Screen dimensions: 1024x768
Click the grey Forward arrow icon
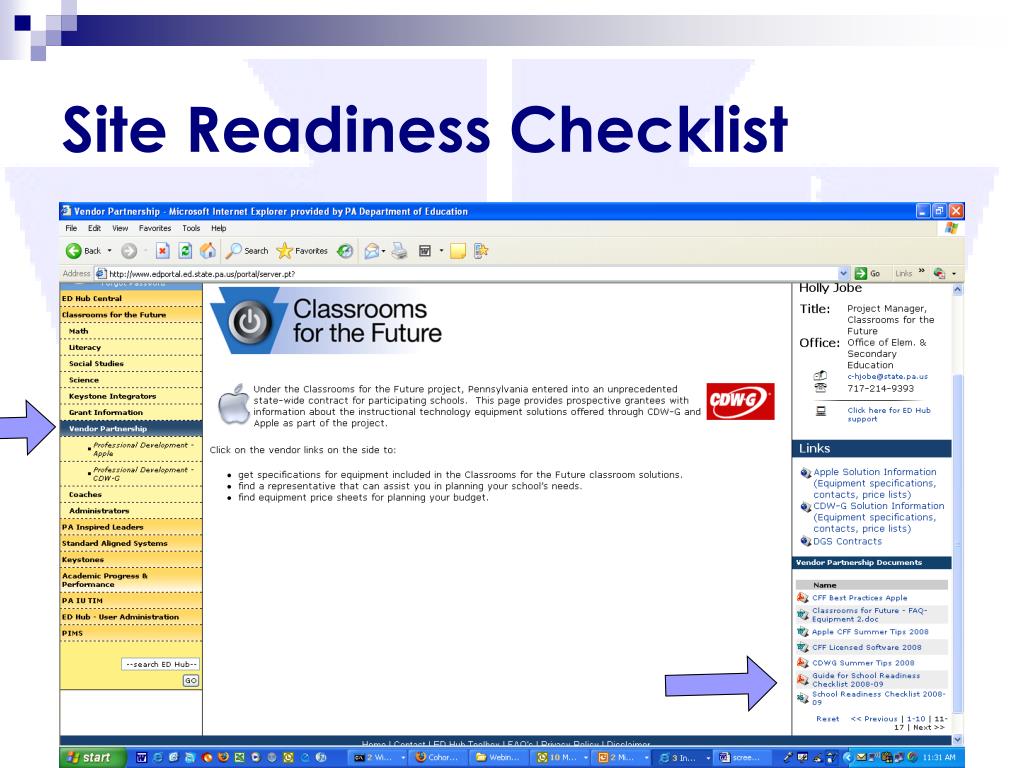129,251
